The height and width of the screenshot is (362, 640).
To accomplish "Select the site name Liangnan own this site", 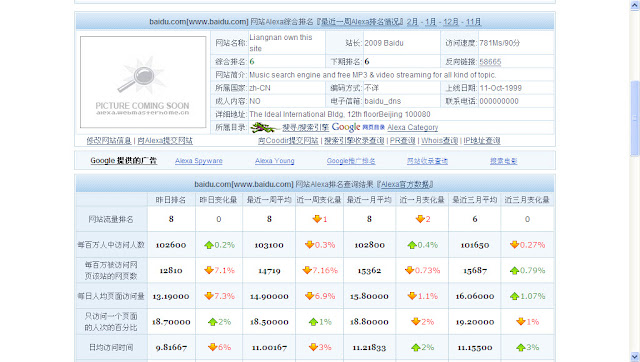I will point(281,43).
